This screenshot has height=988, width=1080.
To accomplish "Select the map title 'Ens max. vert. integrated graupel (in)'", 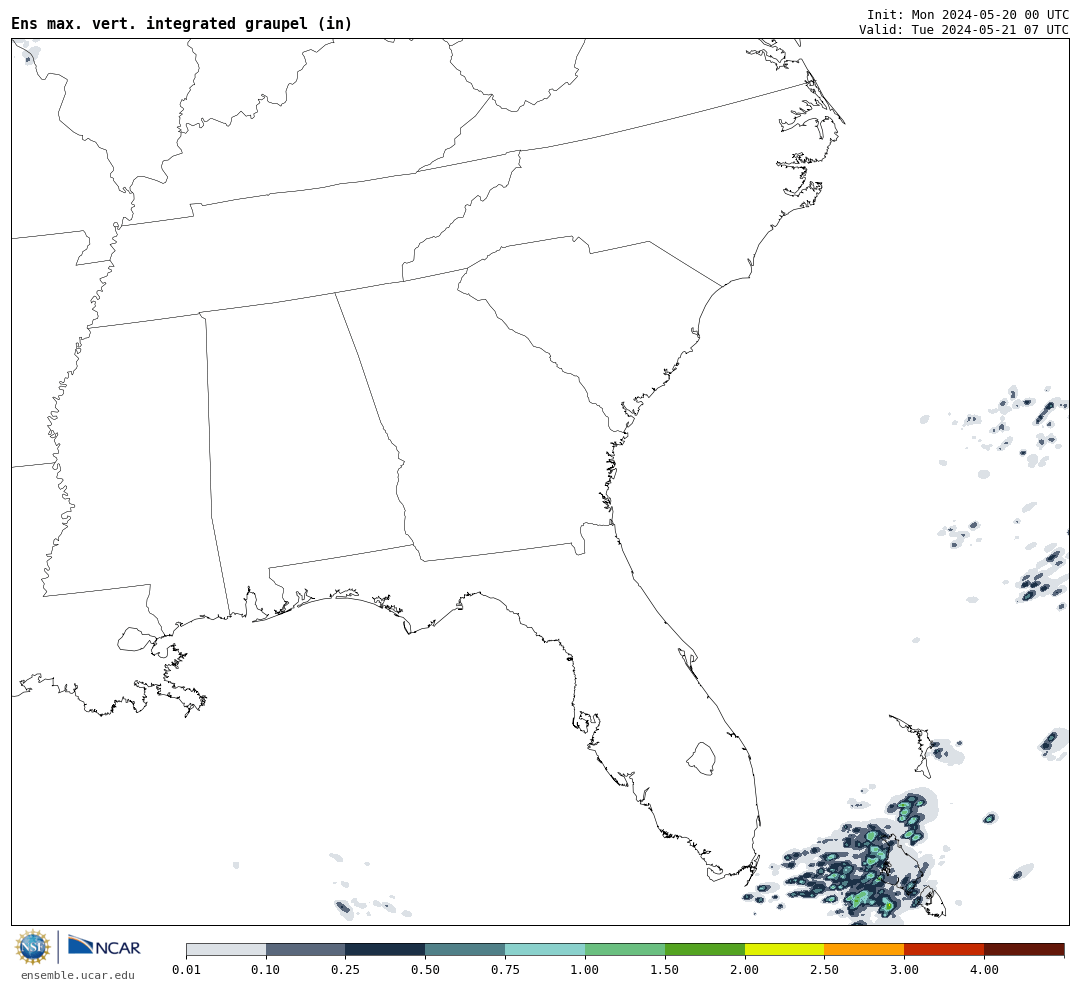I will pos(182,24).
